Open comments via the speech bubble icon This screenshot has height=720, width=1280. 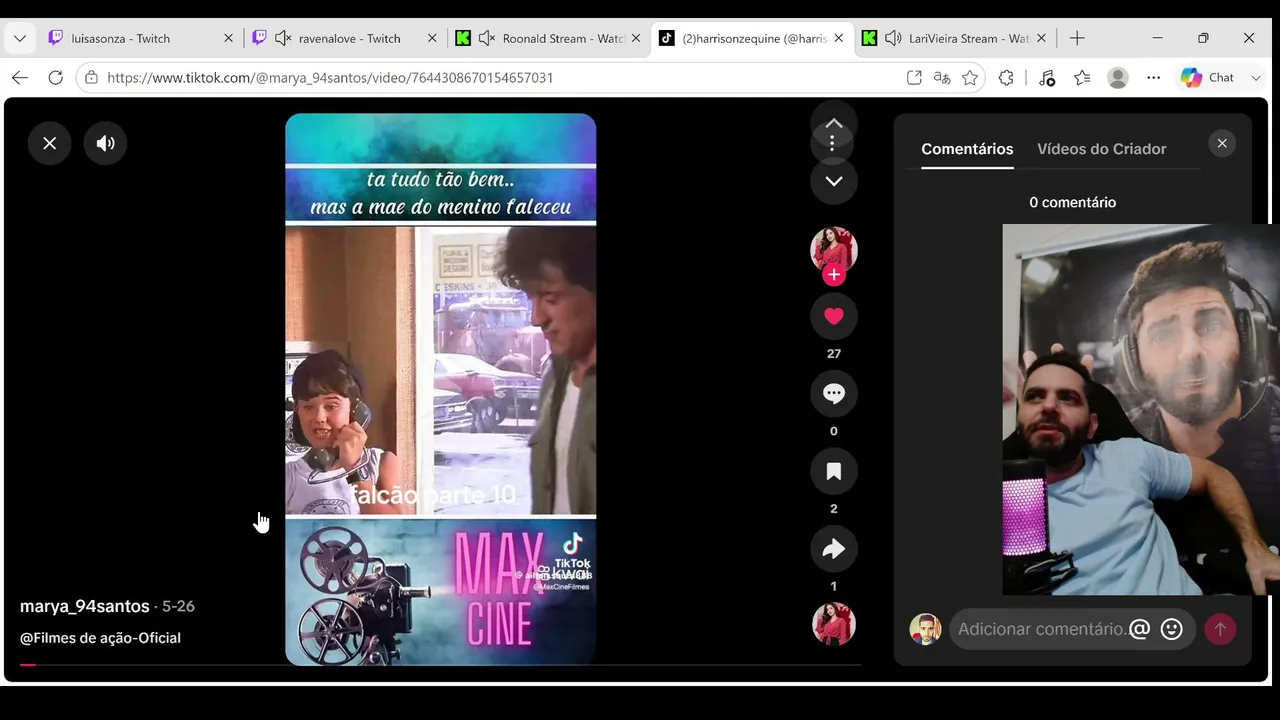click(x=834, y=394)
